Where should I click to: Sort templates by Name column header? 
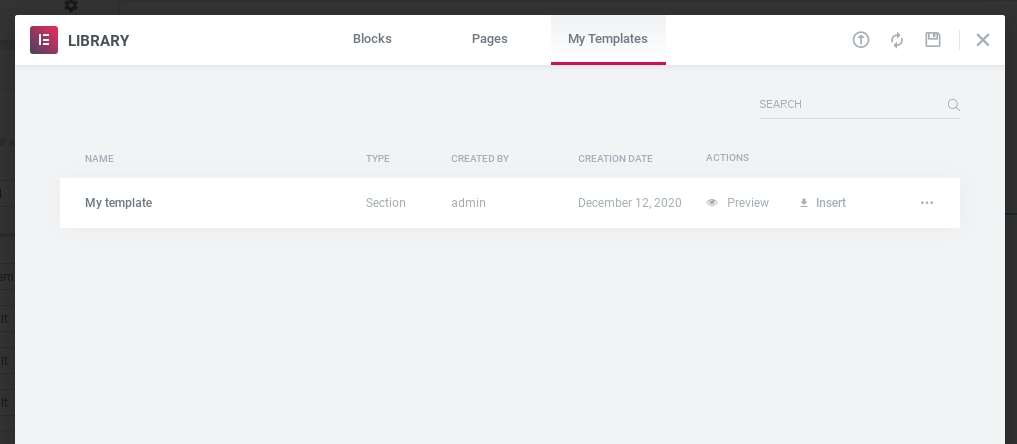[100, 159]
